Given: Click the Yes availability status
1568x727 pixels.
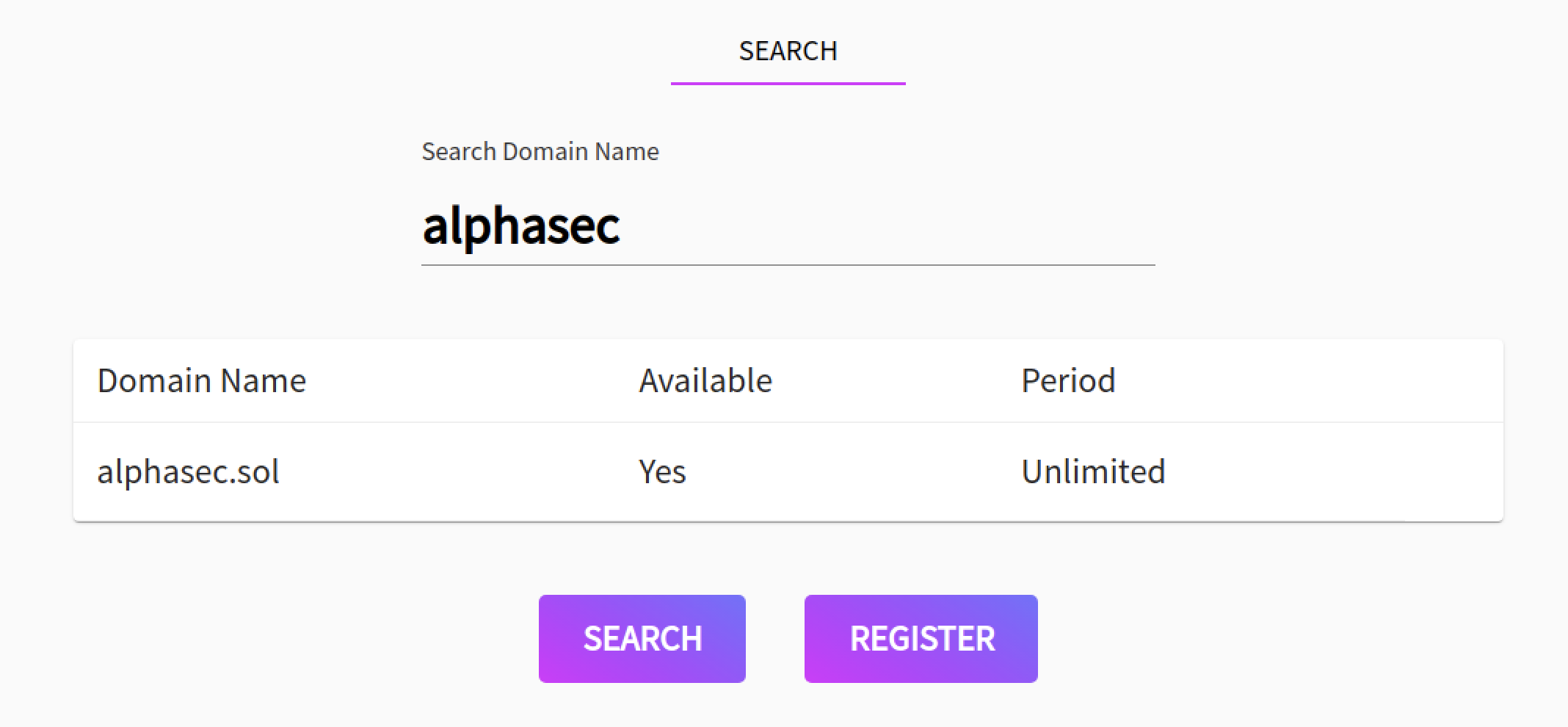Looking at the screenshot, I should tap(661, 471).
